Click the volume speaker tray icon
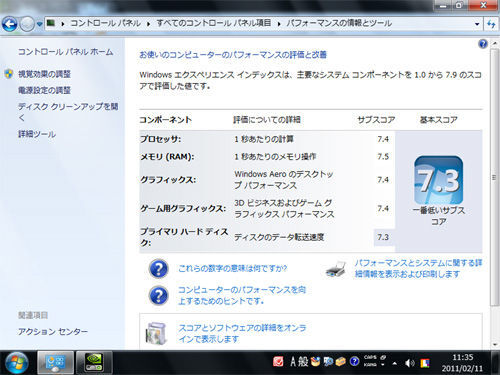Image resolution: width=500 pixels, height=375 pixels. 410,363
